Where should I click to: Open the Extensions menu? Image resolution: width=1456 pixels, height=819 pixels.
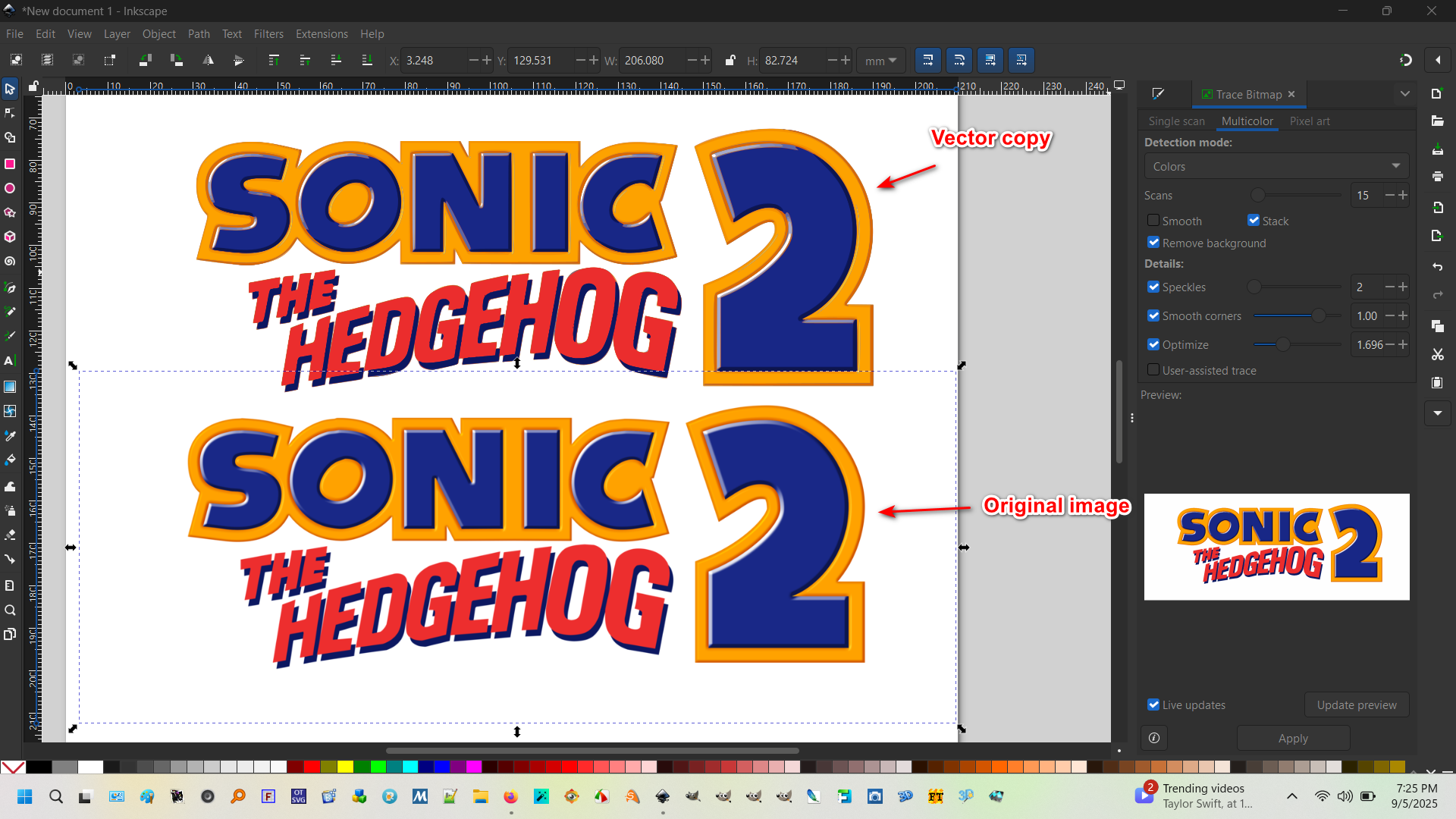322,34
